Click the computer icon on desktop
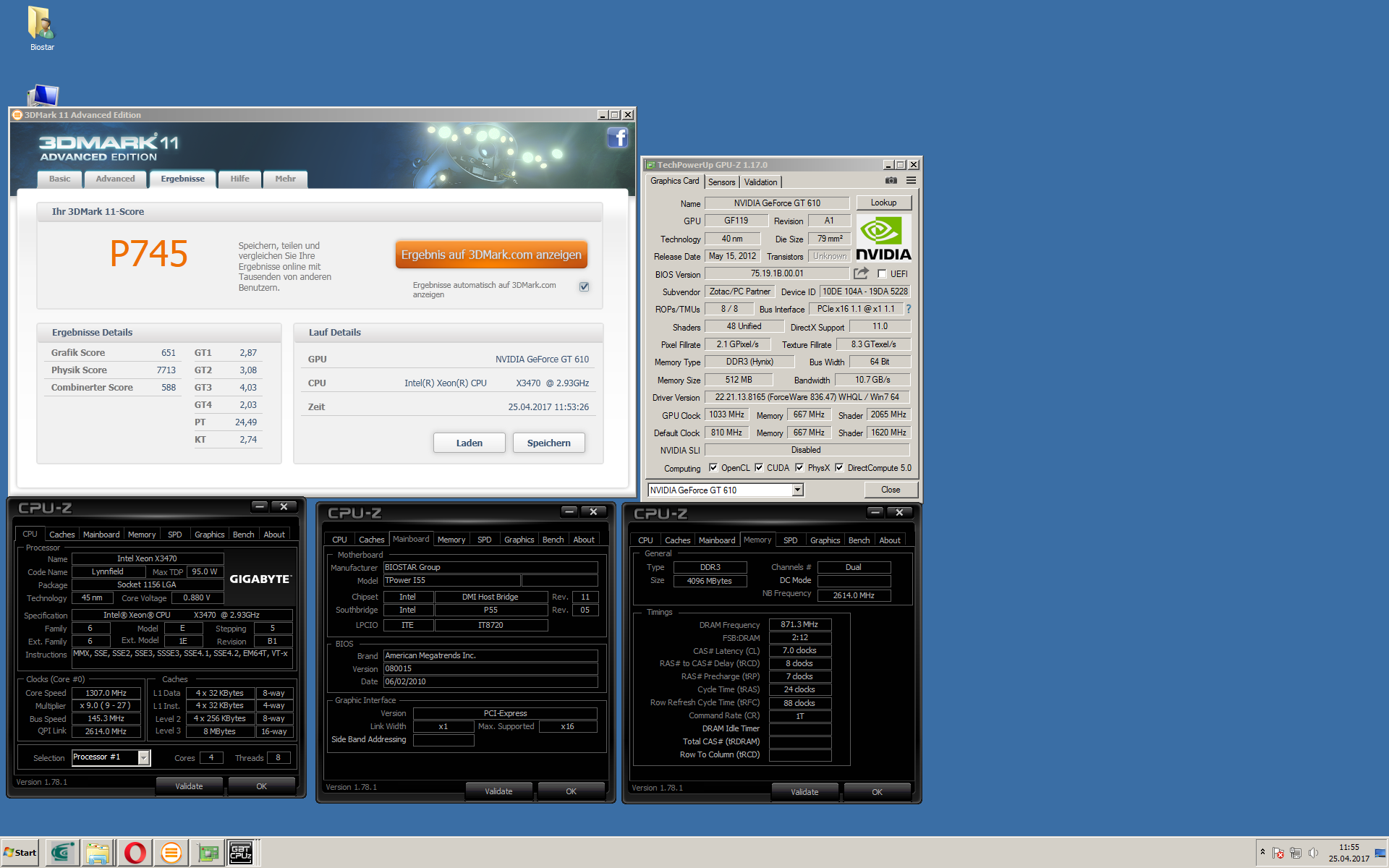The height and width of the screenshot is (868, 1389). pyautogui.click(x=43, y=95)
